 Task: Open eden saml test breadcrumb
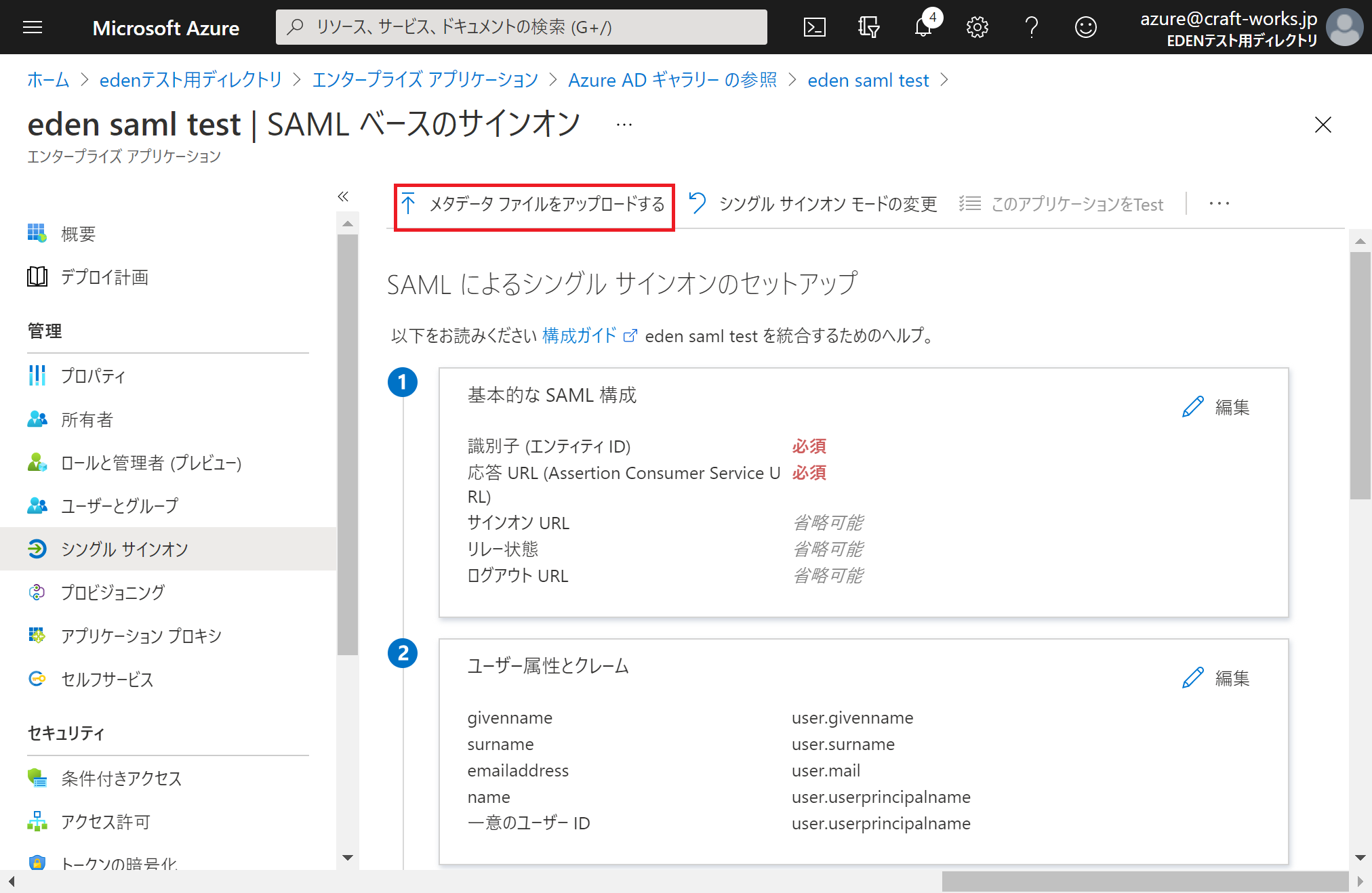[x=868, y=80]
